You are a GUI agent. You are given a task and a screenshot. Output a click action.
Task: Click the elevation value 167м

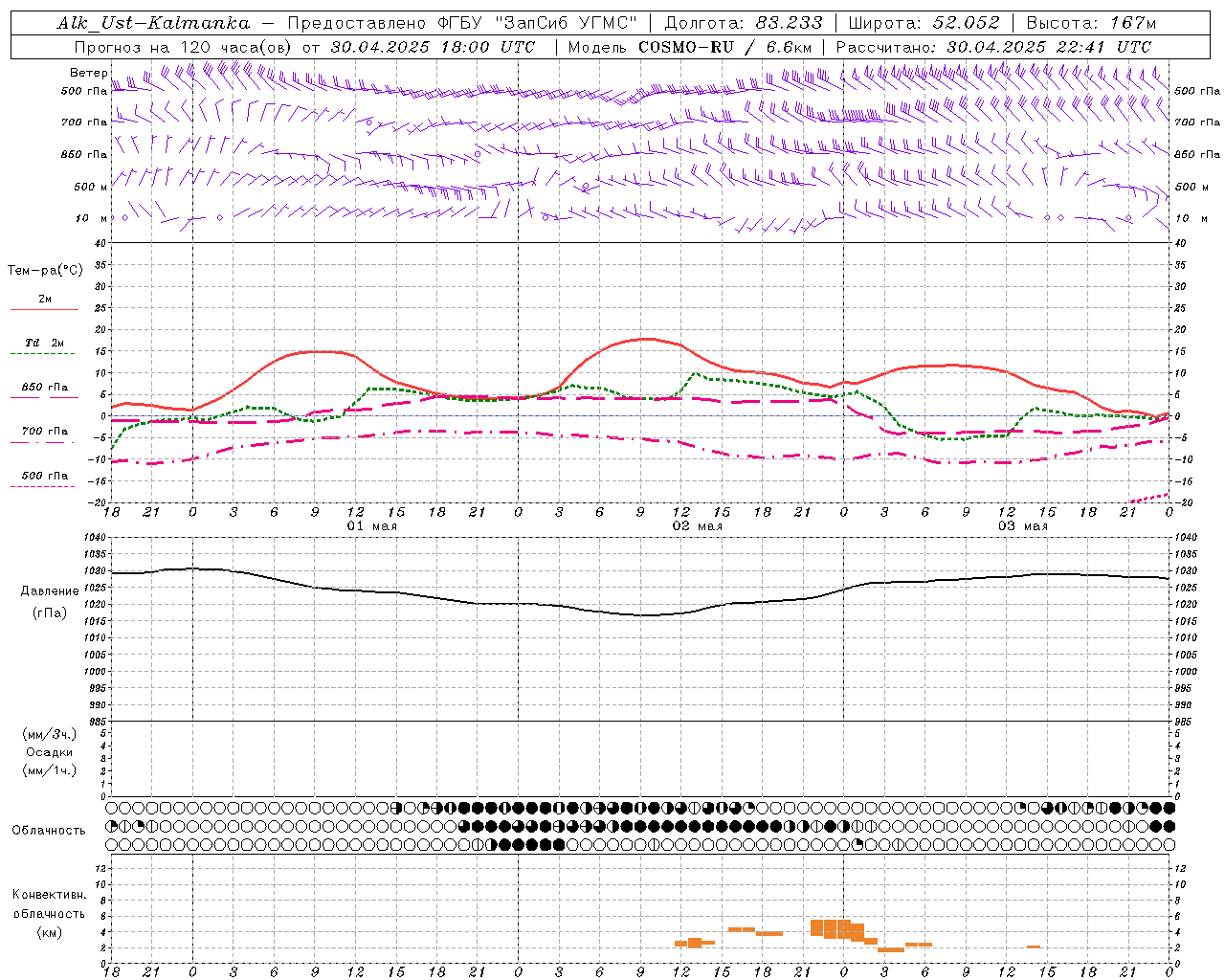coord(1133,23)
